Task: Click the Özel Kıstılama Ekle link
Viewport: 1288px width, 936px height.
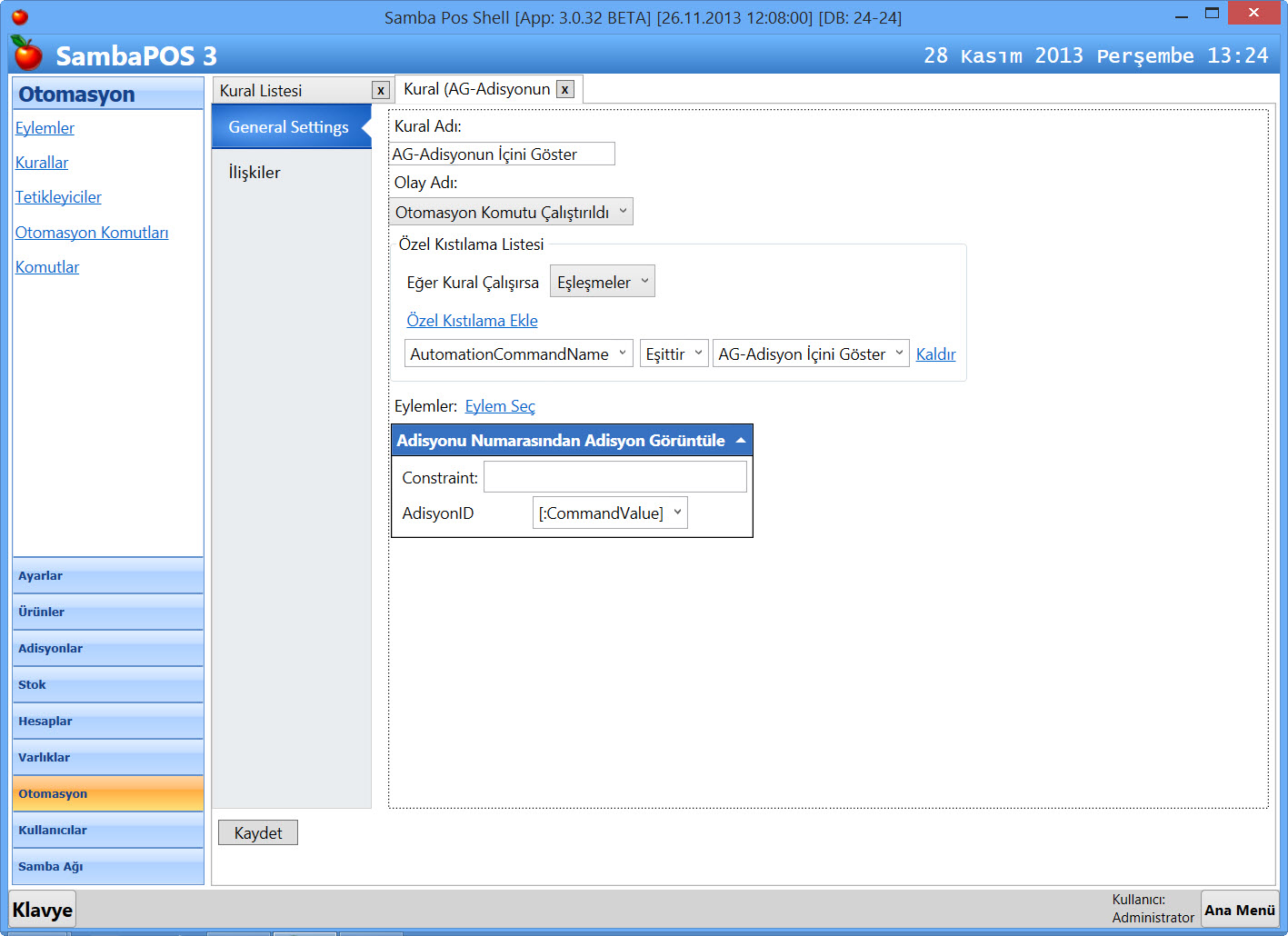Action: 472,321
